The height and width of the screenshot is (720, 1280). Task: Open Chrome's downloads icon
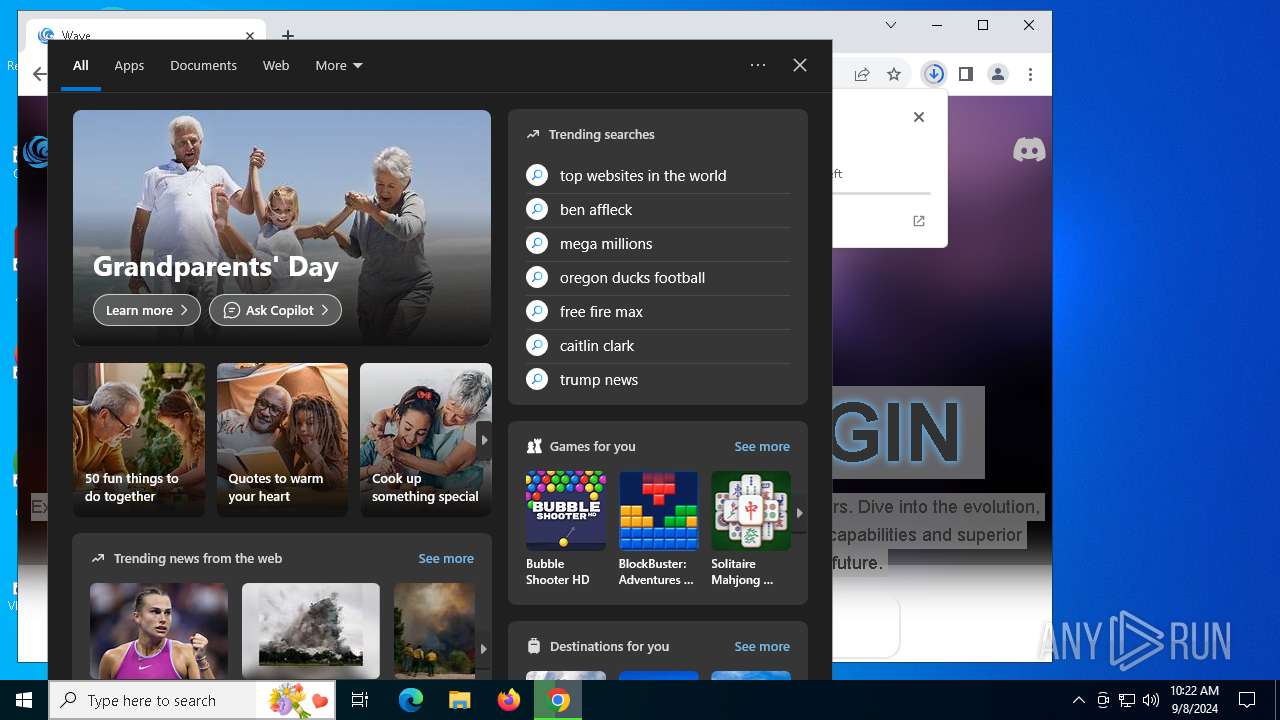(x=934, y=74)
